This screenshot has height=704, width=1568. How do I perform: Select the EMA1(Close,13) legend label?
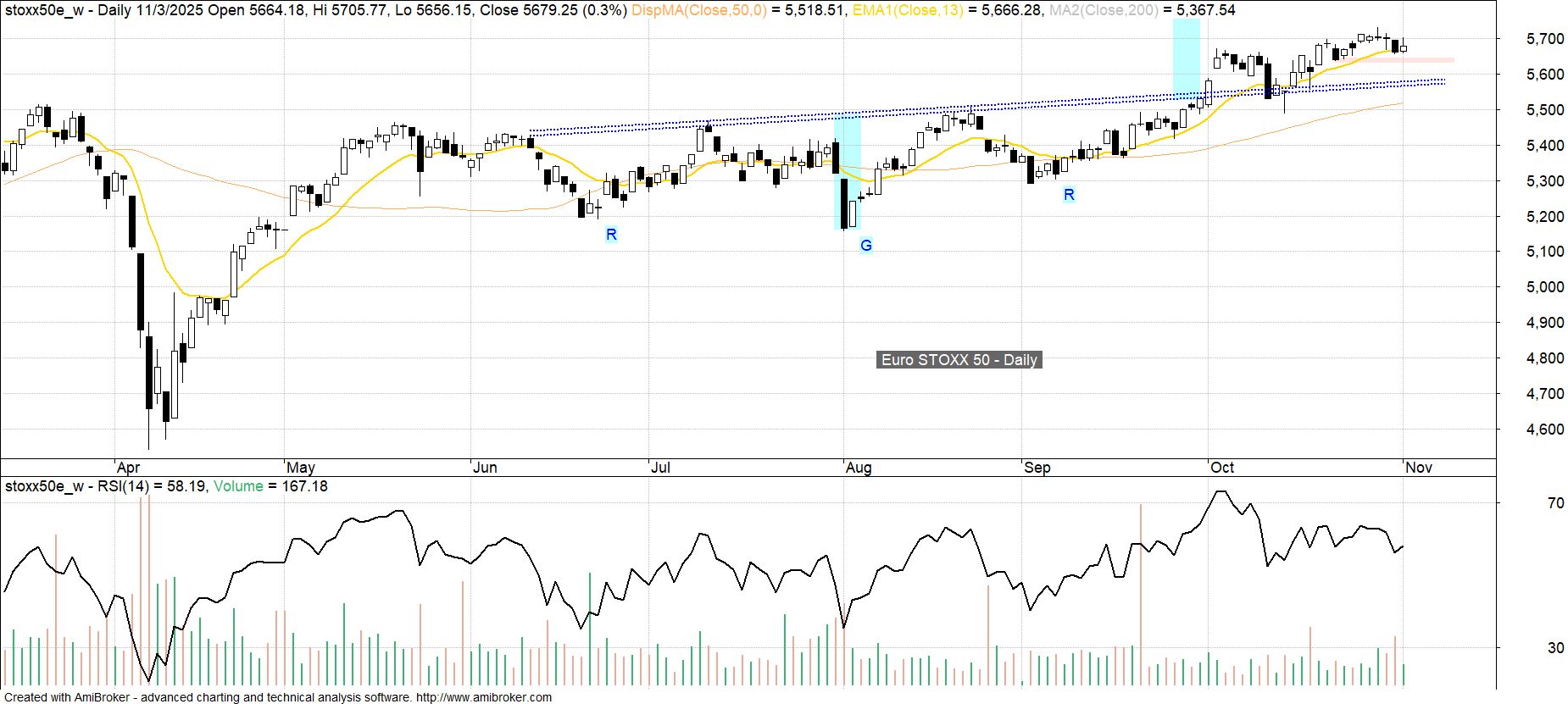(906, 10)
